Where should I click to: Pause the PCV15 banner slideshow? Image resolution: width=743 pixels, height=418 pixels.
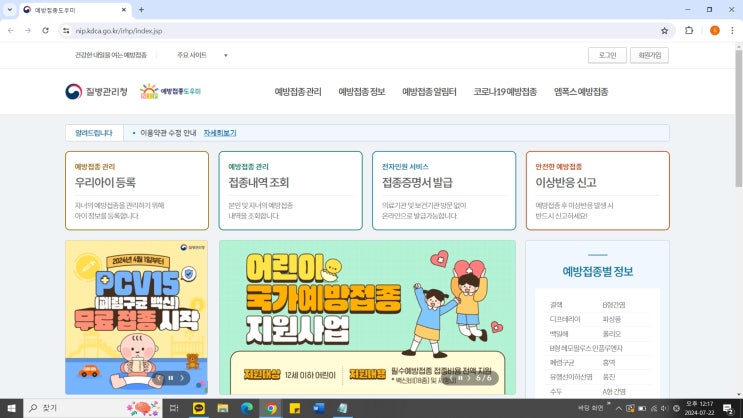(171, 378)
